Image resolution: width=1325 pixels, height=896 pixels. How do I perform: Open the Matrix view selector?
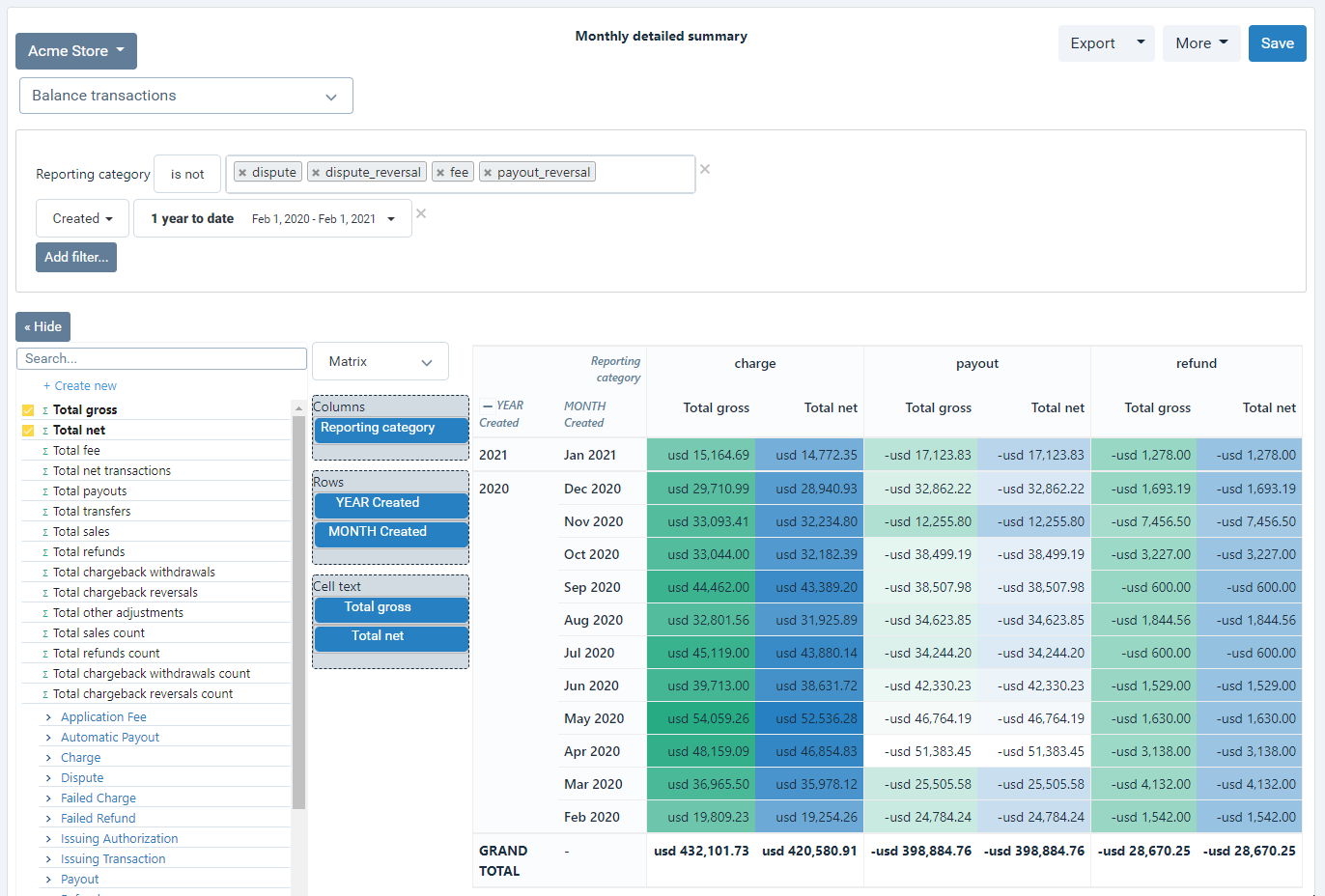380,360
